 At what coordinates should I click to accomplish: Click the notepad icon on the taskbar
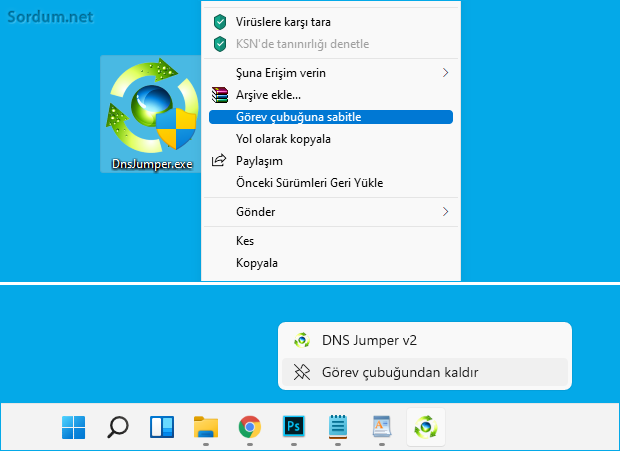click(338, 428)
